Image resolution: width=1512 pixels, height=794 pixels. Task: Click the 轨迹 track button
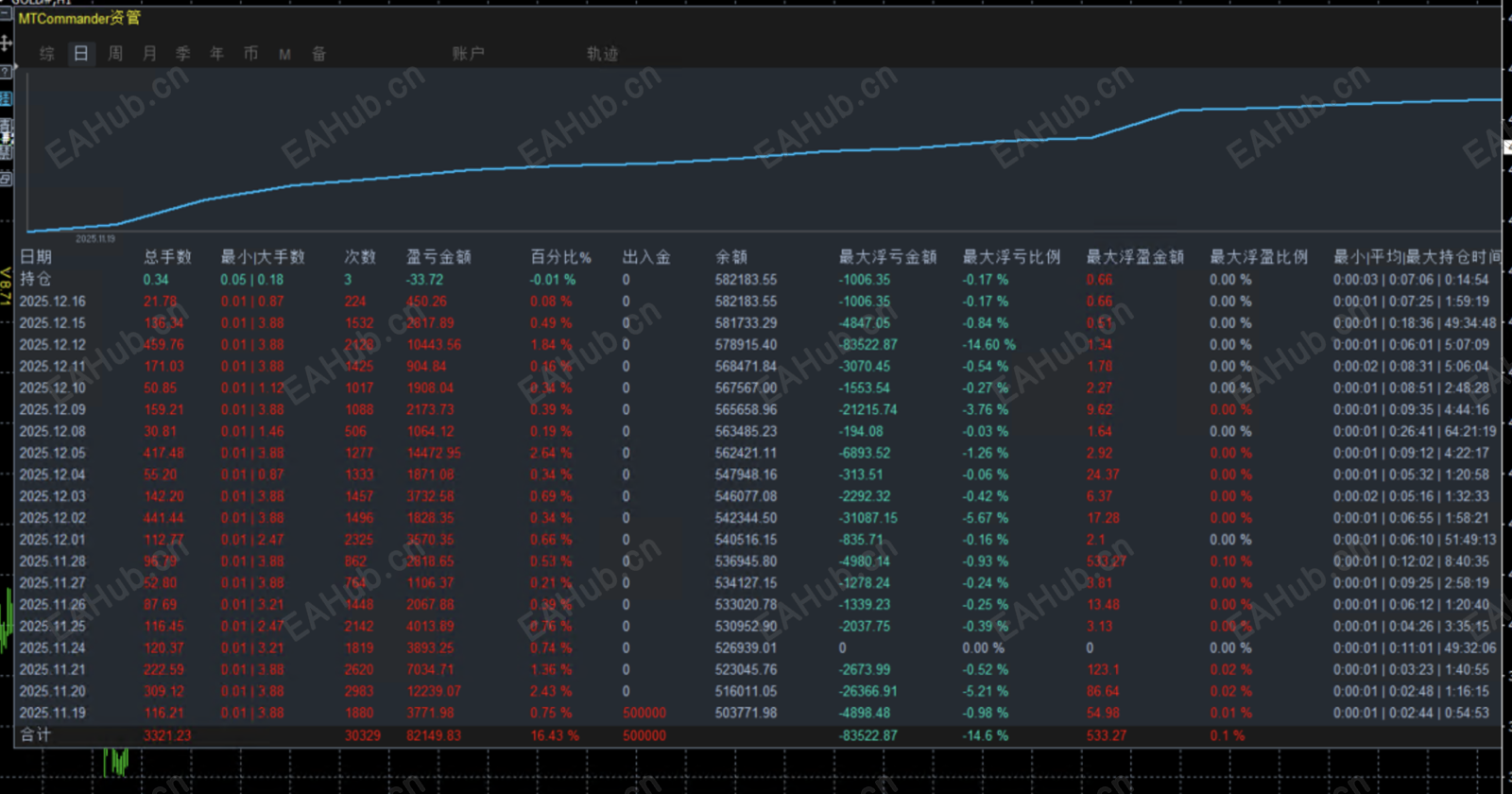(x=602, y=54)
